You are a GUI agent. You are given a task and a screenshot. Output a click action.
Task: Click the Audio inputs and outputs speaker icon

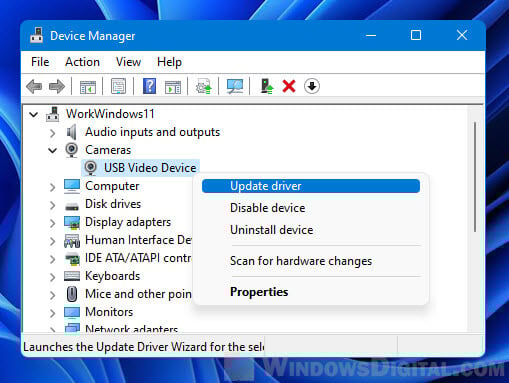pos(71,132)
